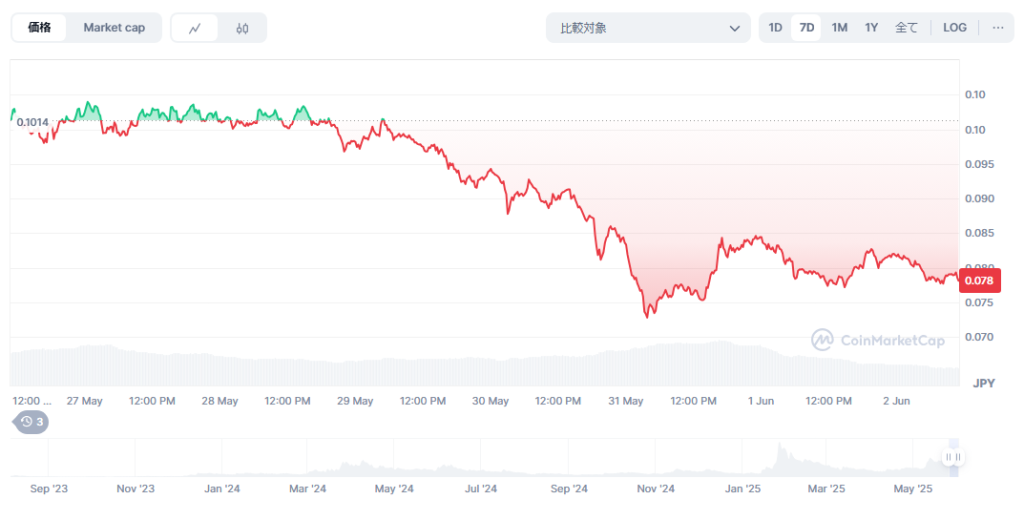Click the red 0.078 current price label
The height and width of the screenshot is (520, 1024).
tap(978, 280)
